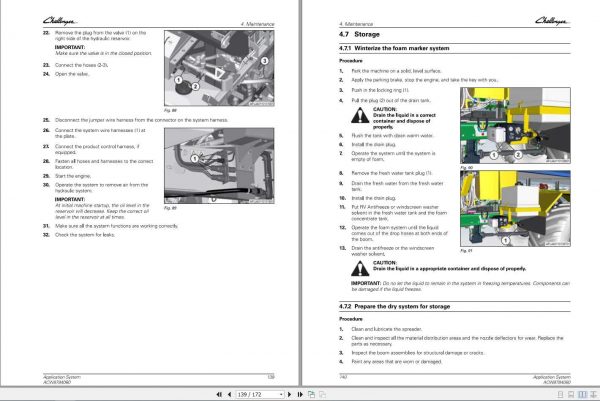Click the '4.7 Storage' heading

(359, 34)
